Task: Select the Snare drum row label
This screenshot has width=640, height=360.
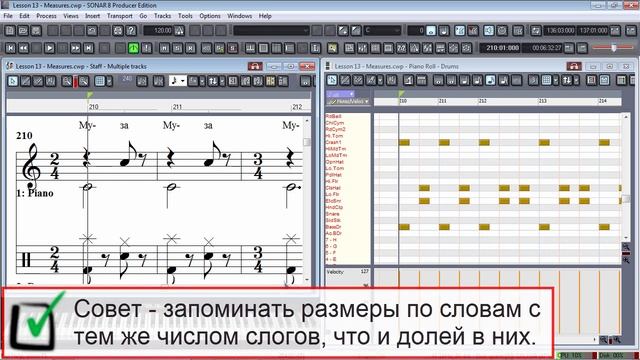Action: click(332, 214)
